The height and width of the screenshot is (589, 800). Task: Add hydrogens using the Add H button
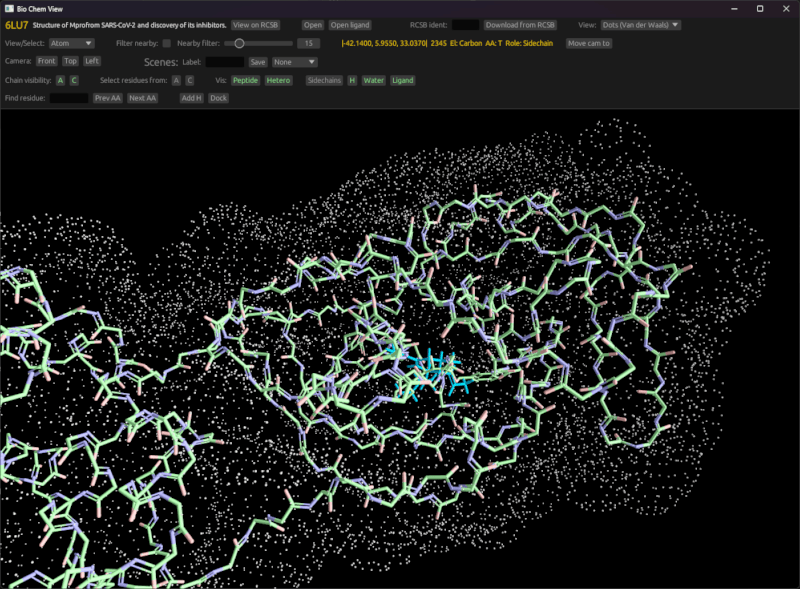click(x=191, y=97)
